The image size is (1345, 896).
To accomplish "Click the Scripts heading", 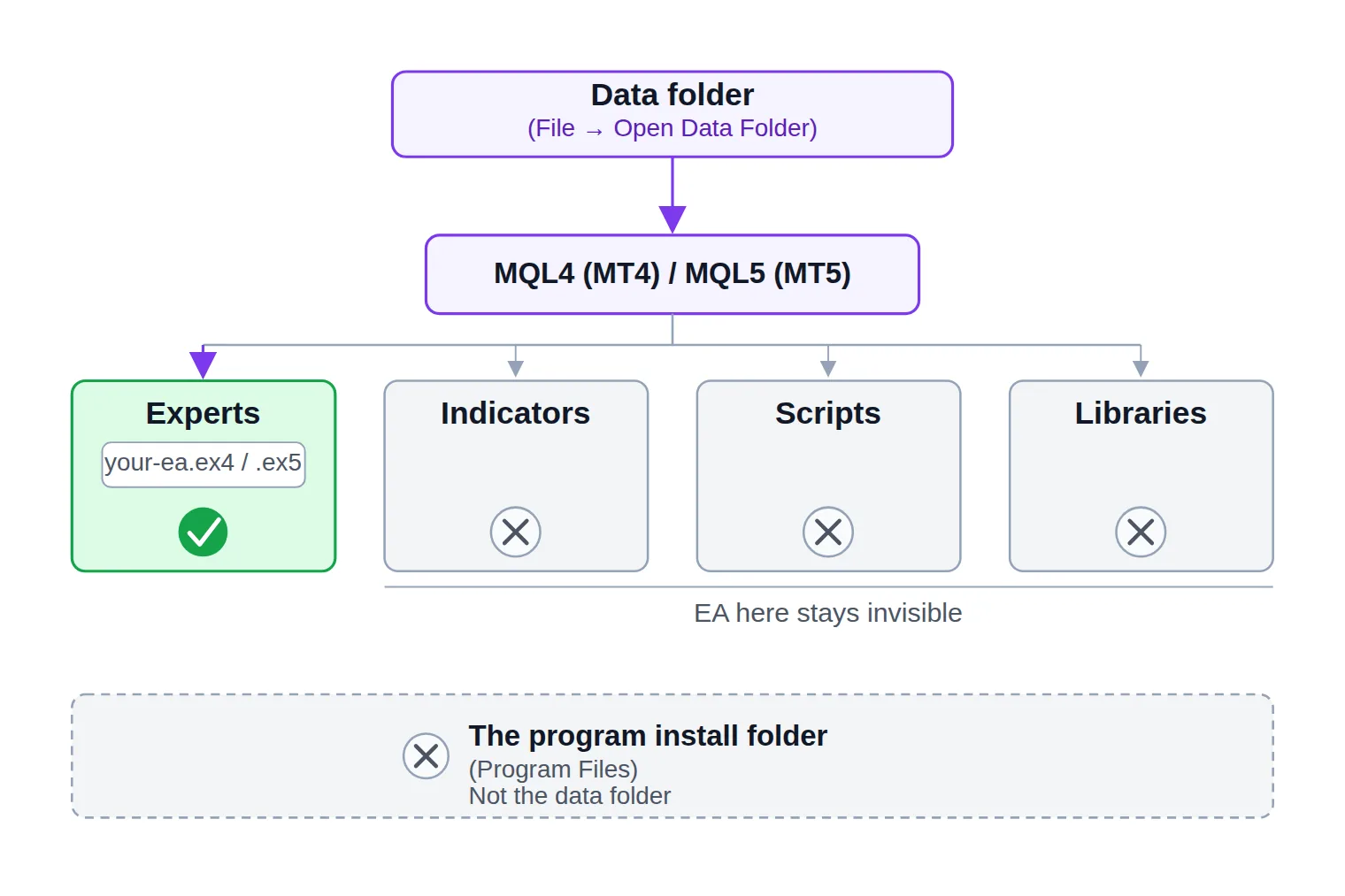I will 828,413.
